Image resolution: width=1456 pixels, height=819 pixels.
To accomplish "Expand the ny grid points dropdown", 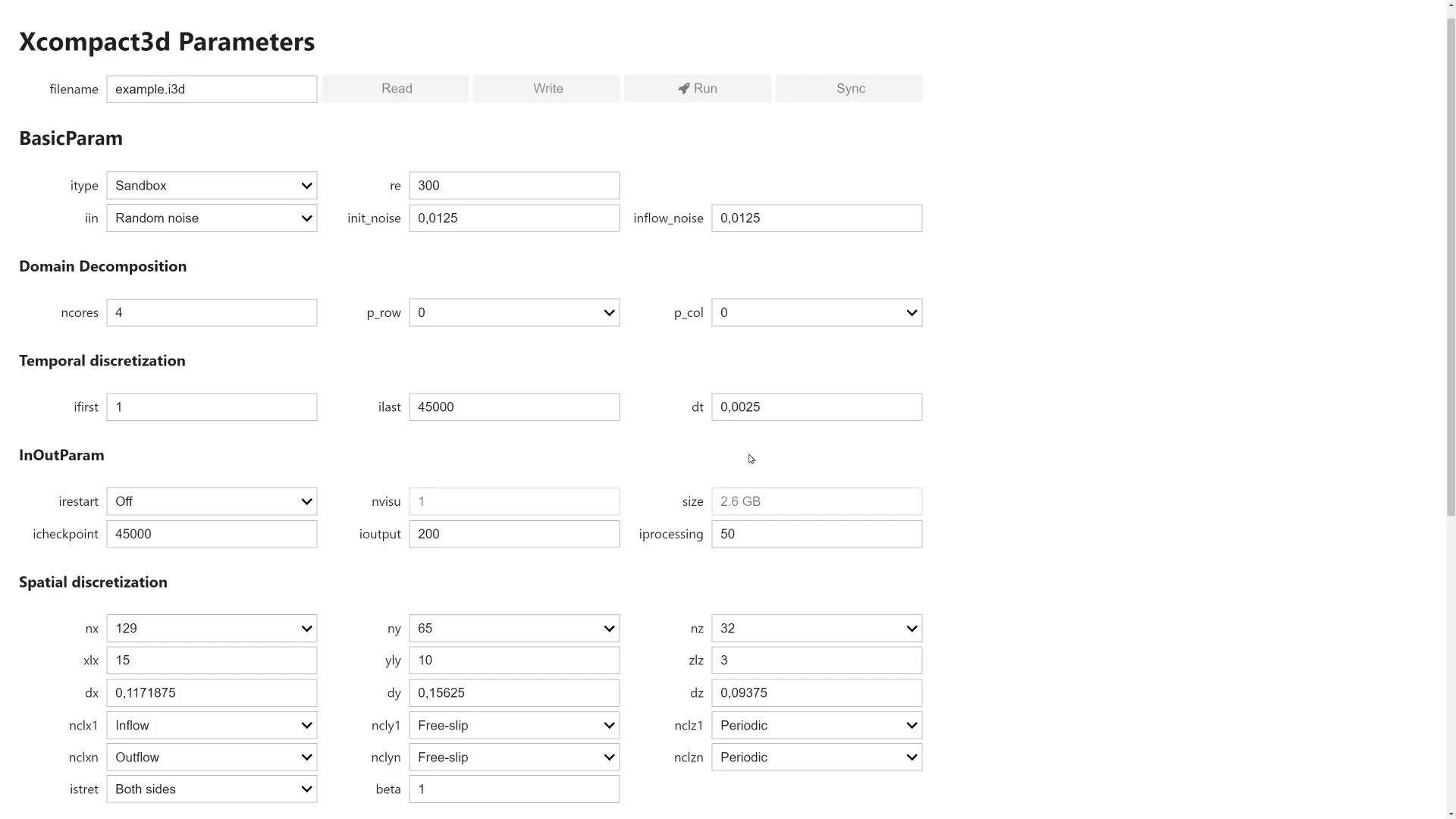I will coord(514,628).
